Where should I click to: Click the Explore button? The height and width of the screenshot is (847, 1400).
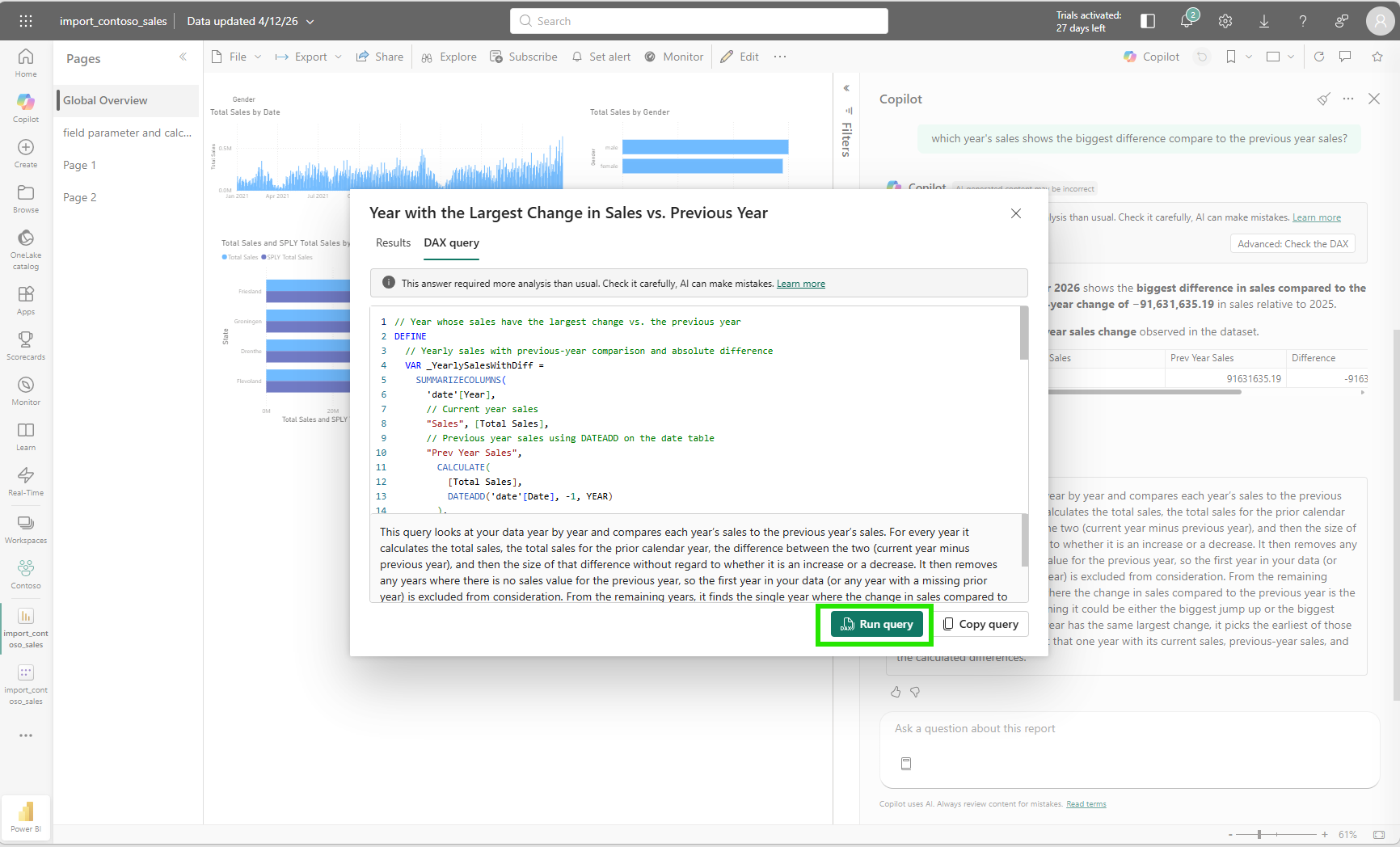(x=449, y=57)
